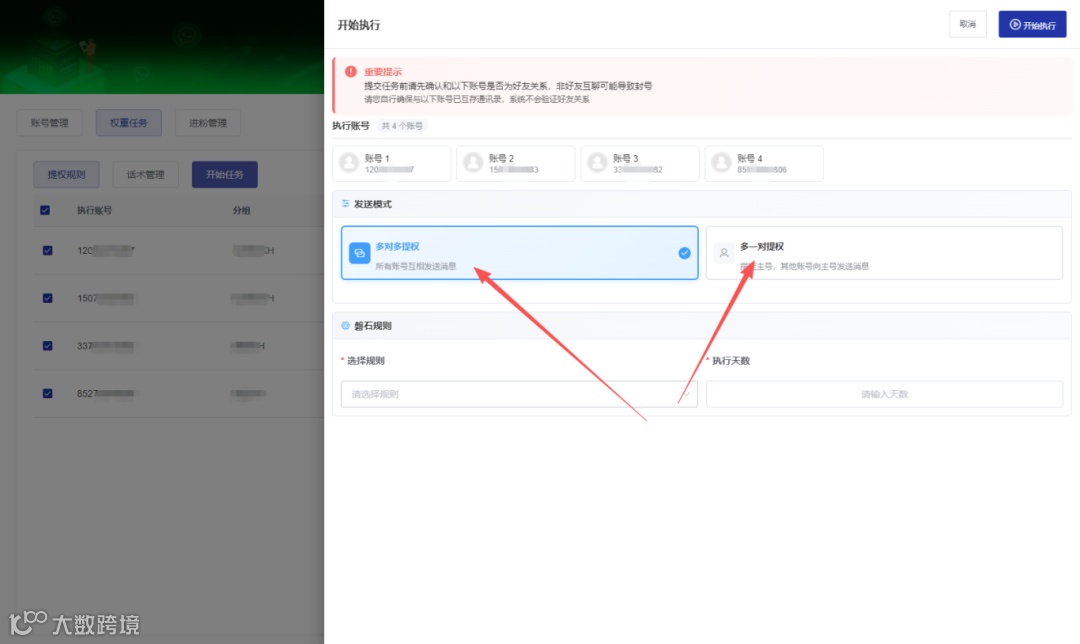The image size is (1080, 644).
Task: Click the blue 开始执行 button
Action: click(x=1031, y=24)
